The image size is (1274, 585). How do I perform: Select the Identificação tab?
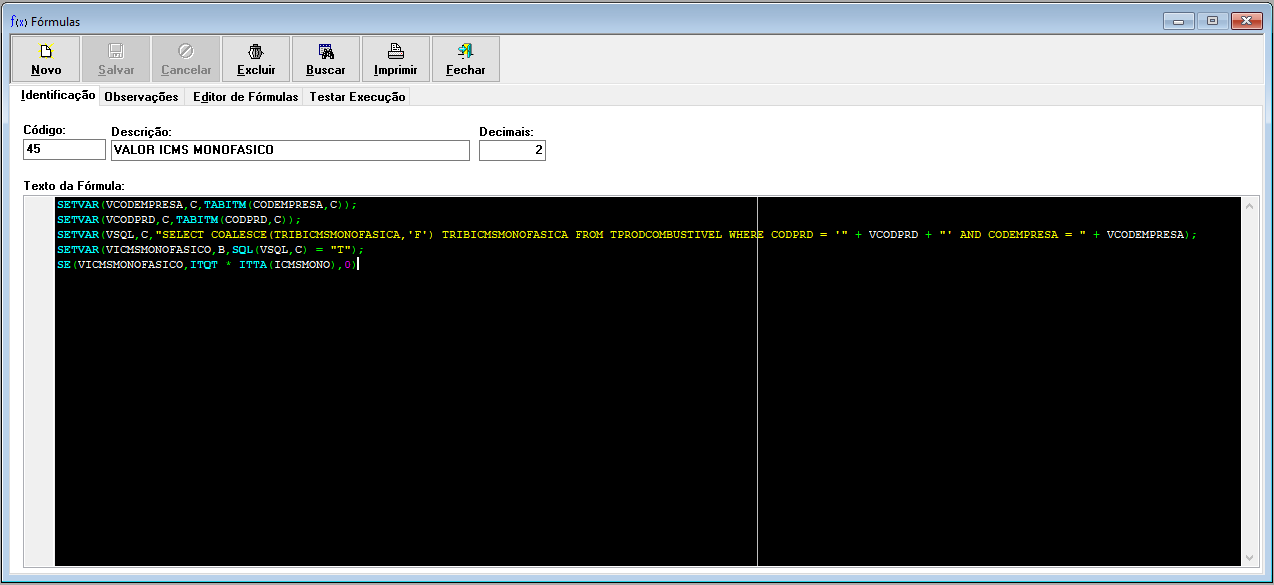[x=58, y=95]
